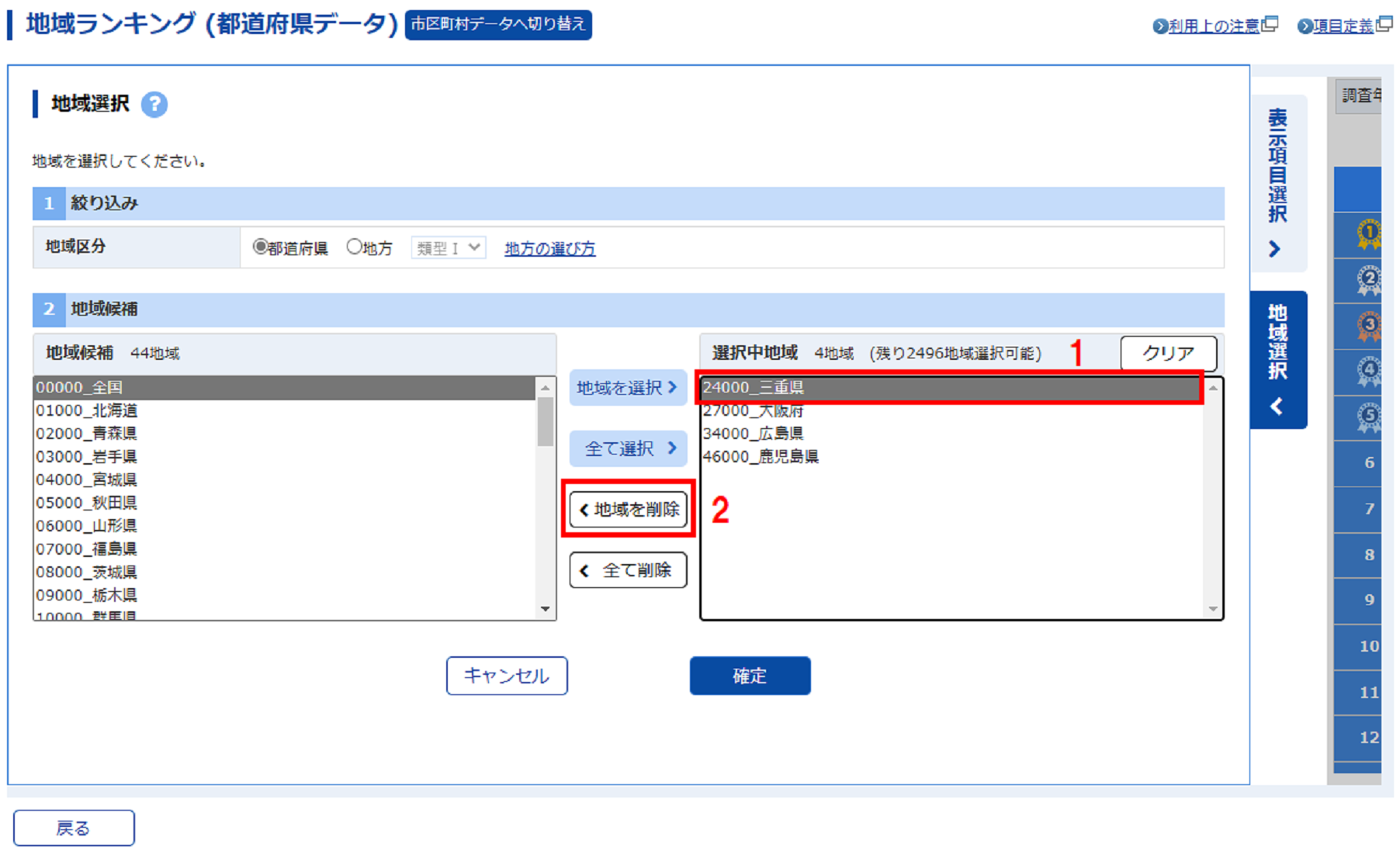This screenshot has width=1400, height=851.
Task: Click rank 12 row in ranking
Action: (1357, 739)
